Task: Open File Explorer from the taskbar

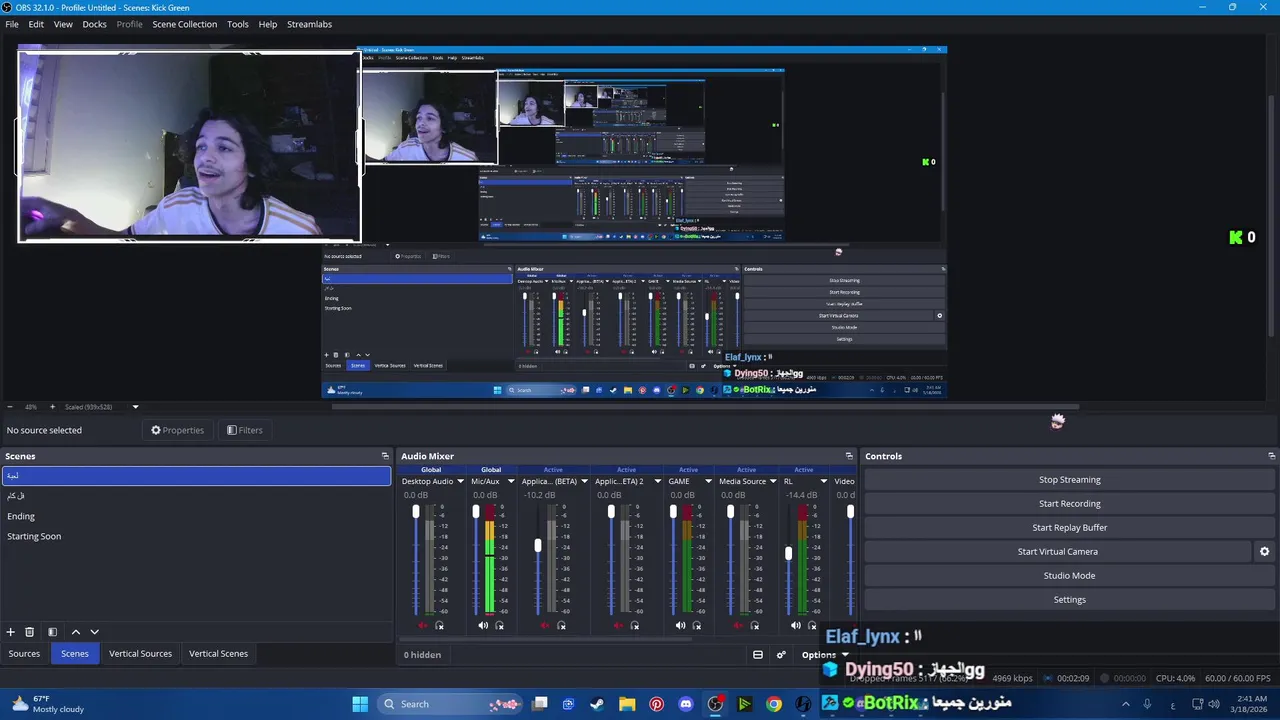Action: pyautogui.click(x=627, y=704)
